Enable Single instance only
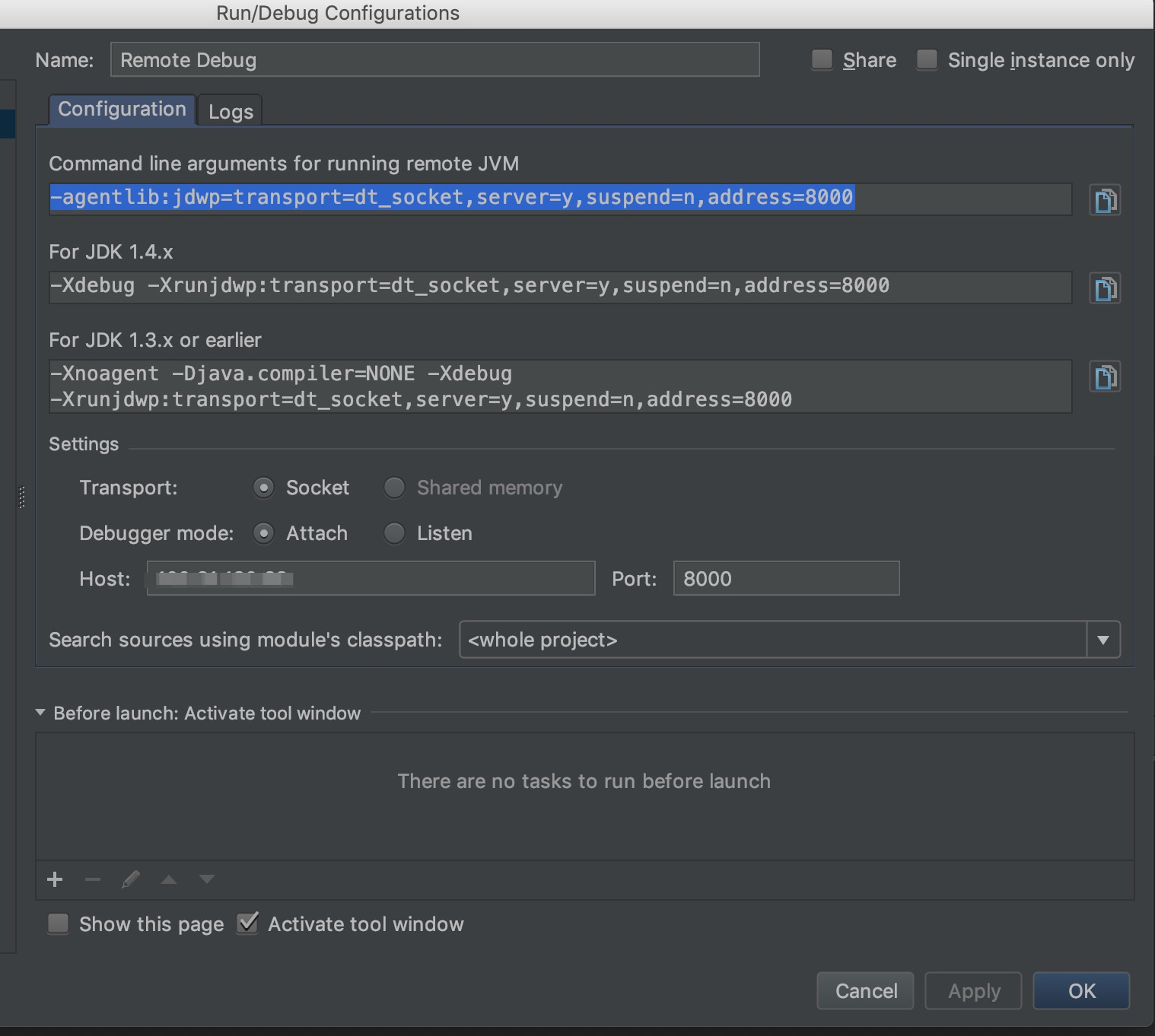Image resolution: width=1155 pixels, height=1036 pixels. point(928,59)
